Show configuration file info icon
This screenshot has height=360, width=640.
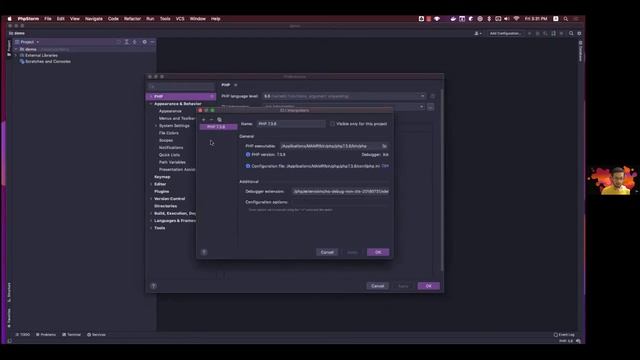pyautogui.click(x=248, y=166)
